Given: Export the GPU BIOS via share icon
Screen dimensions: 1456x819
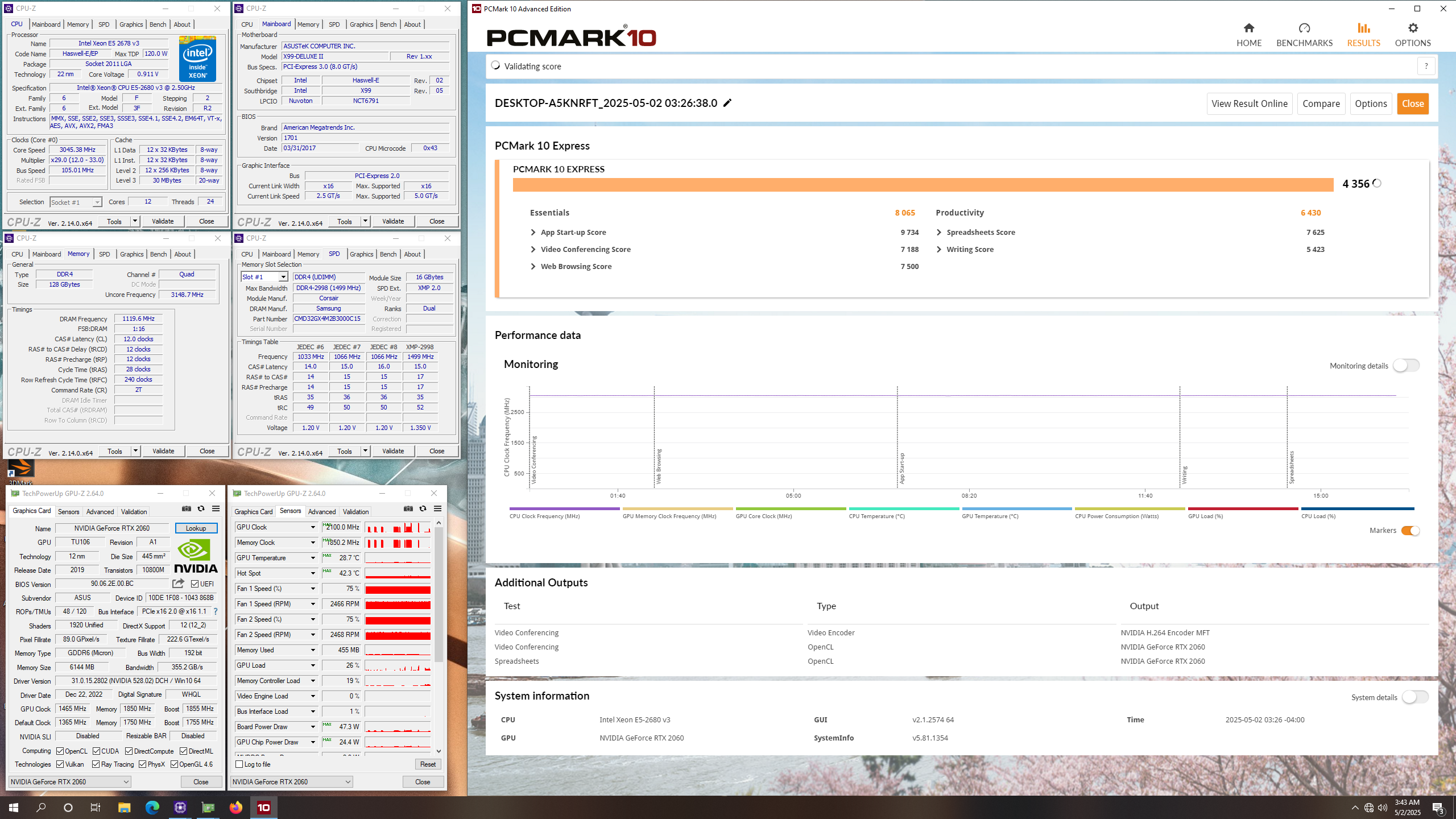Looking at the screenshot, I should pos(178,584).
